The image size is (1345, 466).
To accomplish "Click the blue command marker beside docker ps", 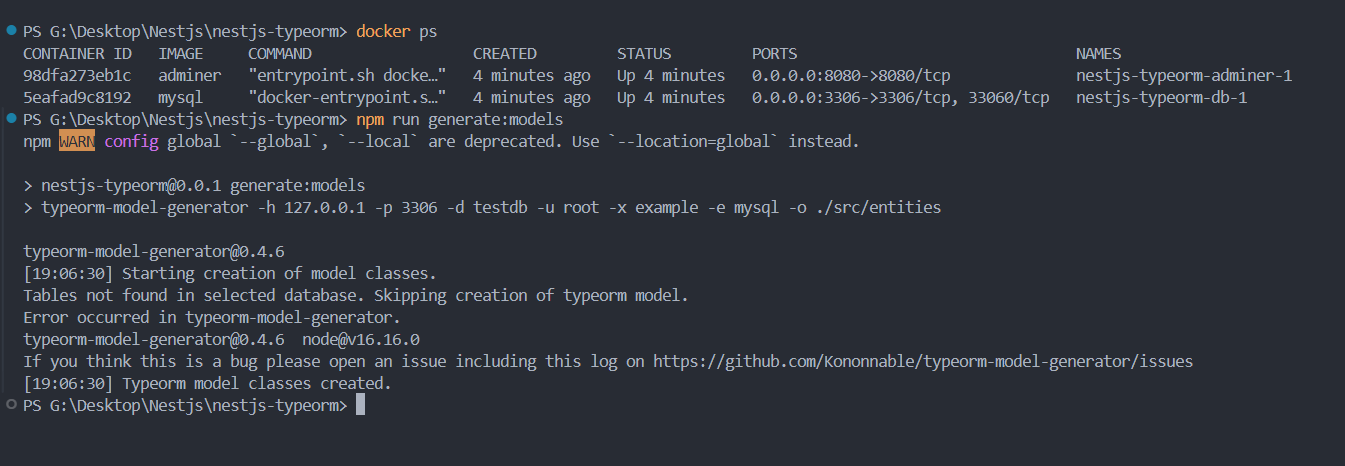I will click(11, 32).
